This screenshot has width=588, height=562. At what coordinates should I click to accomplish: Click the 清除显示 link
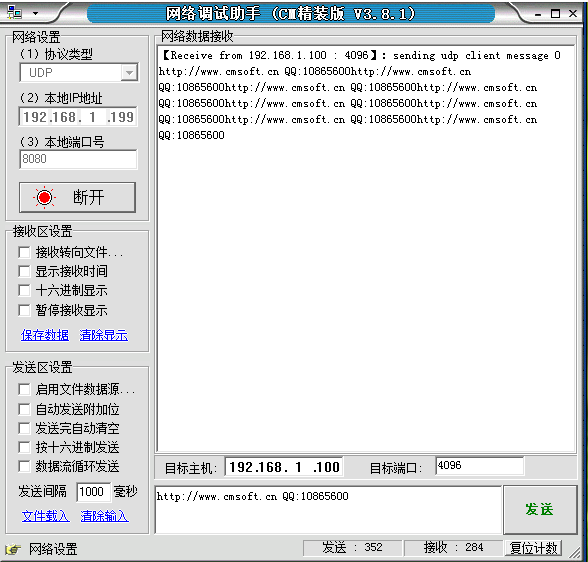tap(104, 335)
